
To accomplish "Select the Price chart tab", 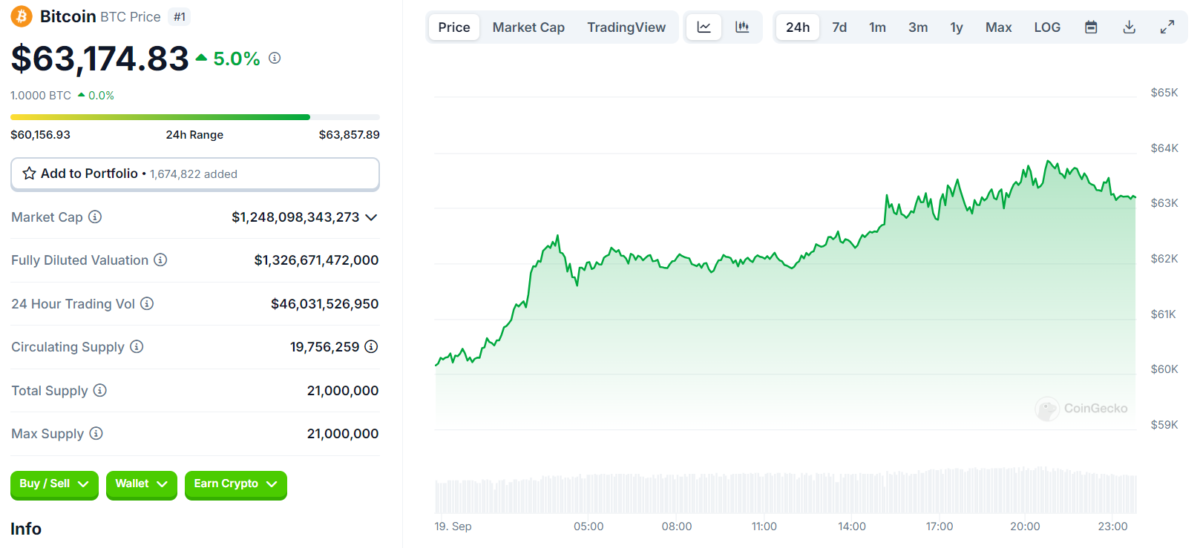I will click(454, 27).
